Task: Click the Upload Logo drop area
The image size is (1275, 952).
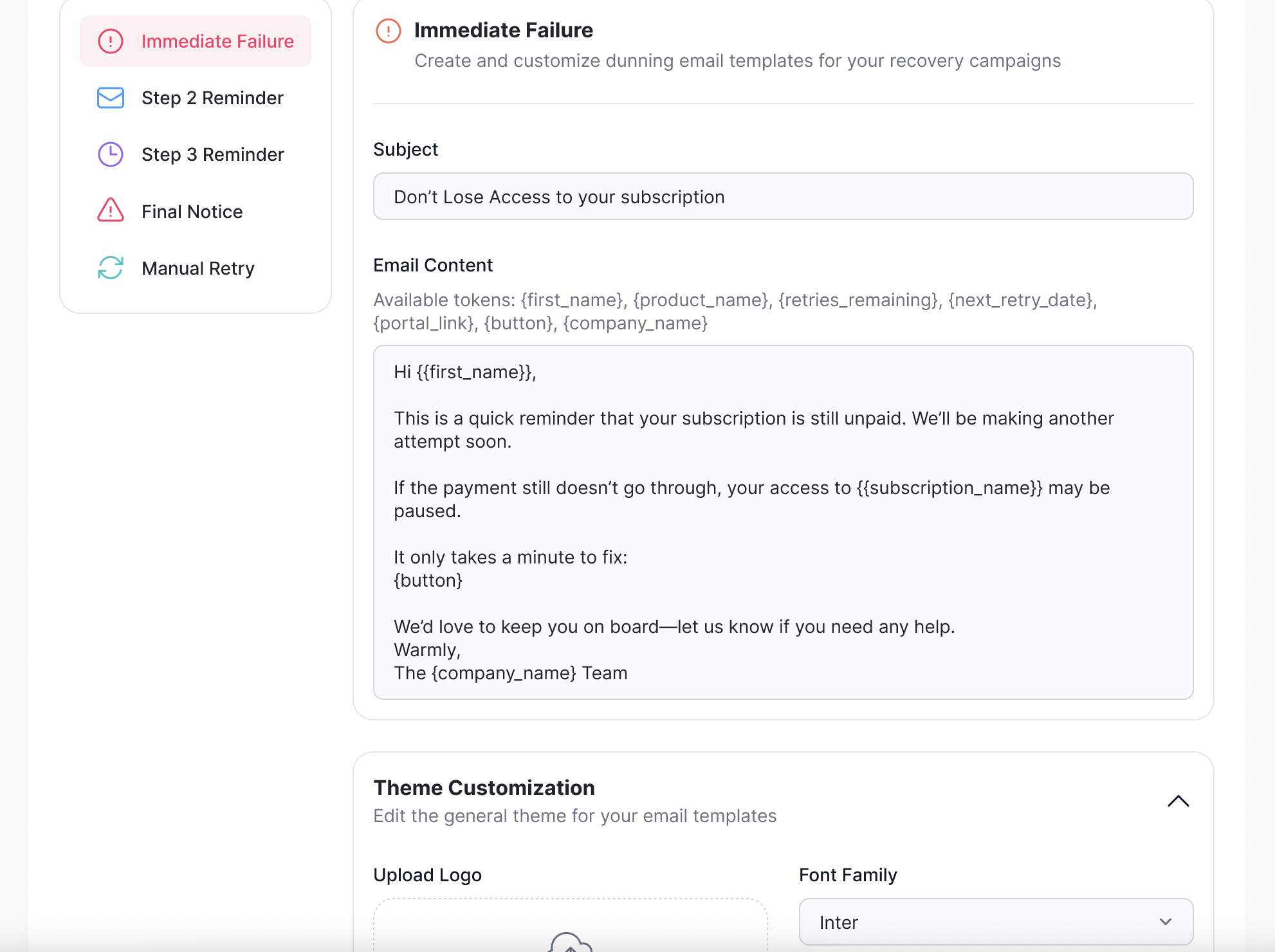Action: (571, 926)
